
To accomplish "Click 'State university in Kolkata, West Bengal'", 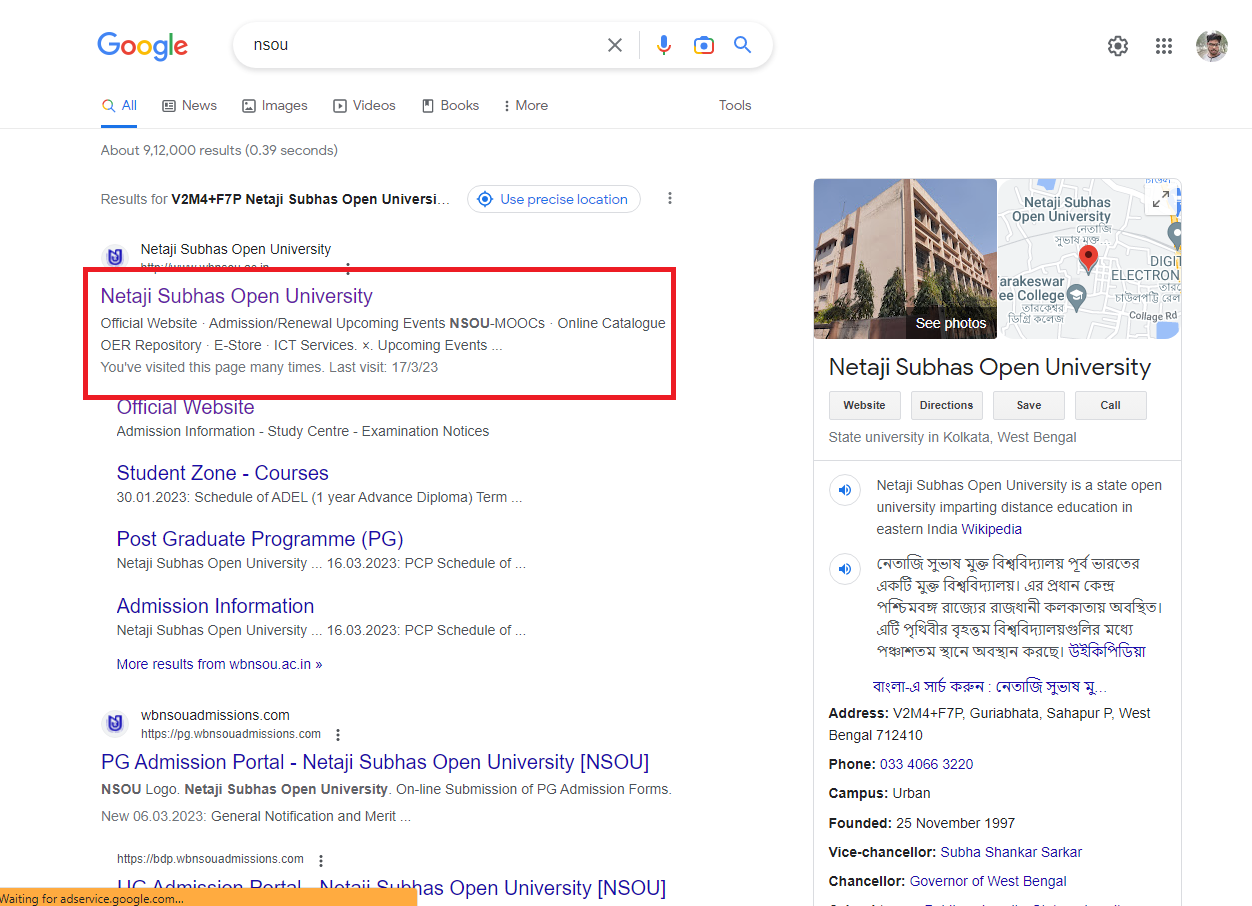I will [953, 437].
